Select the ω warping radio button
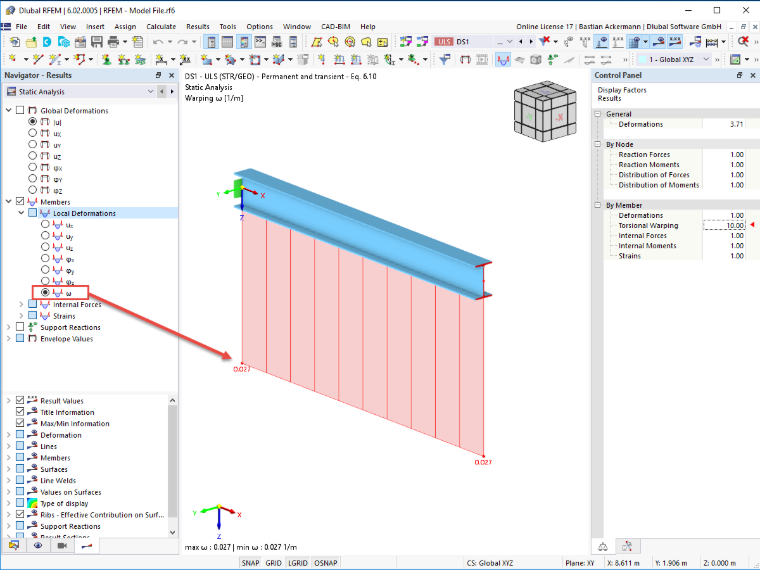Screen dimensions: 760x570 coord(45,292)
